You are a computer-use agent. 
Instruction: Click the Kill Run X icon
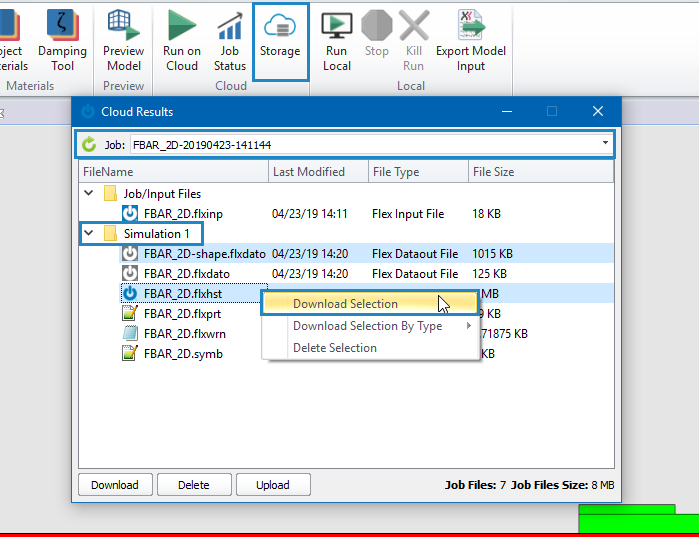pyautogui.click(x=414, y=26)
